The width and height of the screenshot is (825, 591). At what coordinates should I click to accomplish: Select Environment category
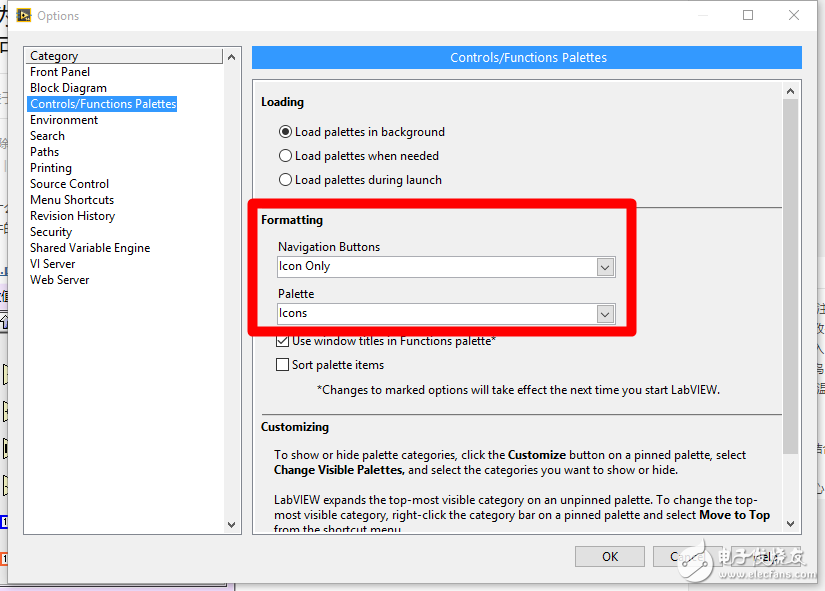coord(64,120)
